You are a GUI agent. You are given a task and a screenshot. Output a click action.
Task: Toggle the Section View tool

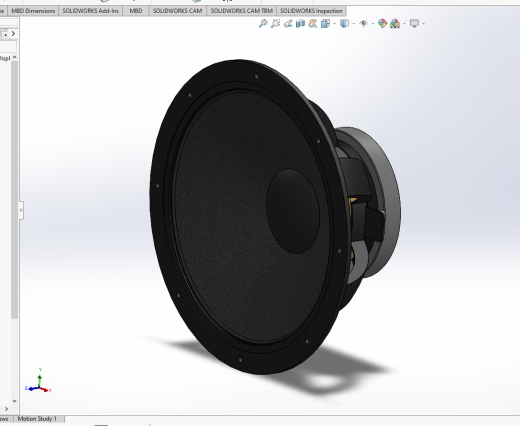tap(300, 24)
